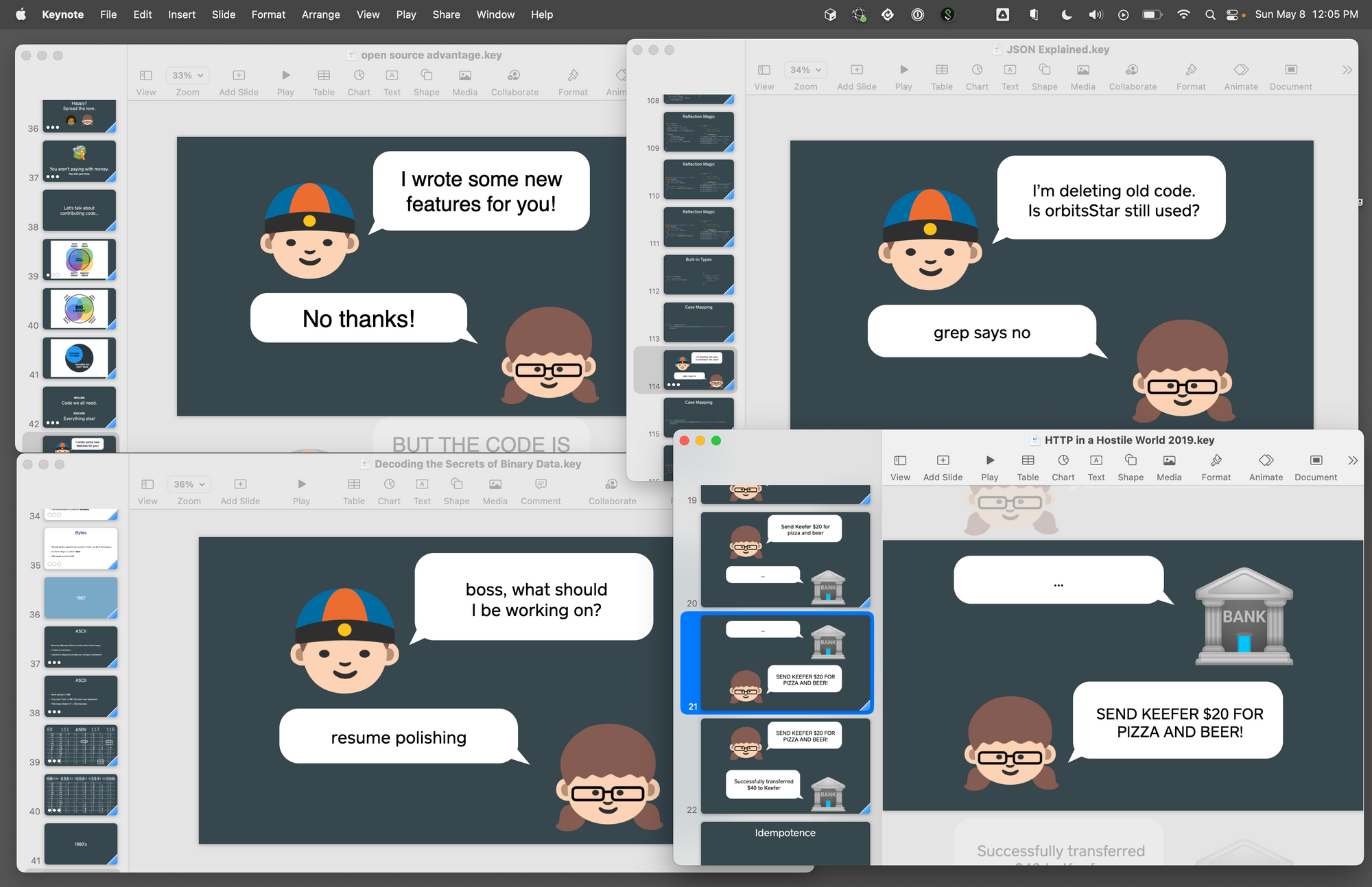
Task: Expand toolbar overflow chevron in HTTP in a Hostile World window
Action: click(x=1352, y=460)
